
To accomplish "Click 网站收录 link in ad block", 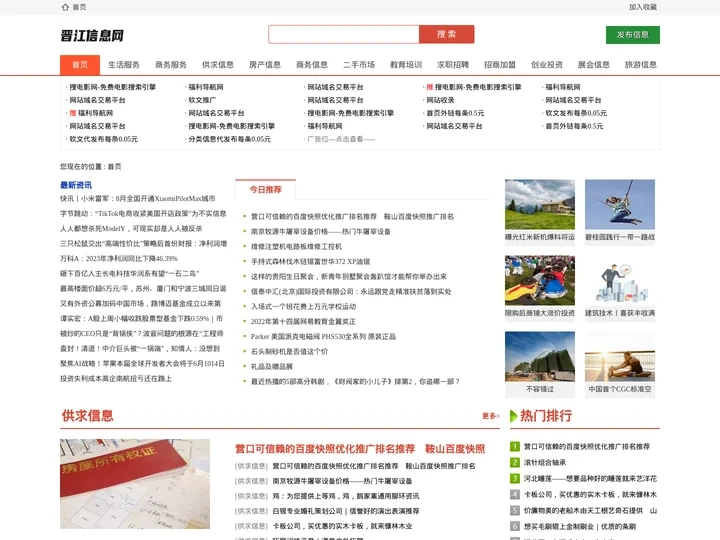I will [x=440, y=100].
